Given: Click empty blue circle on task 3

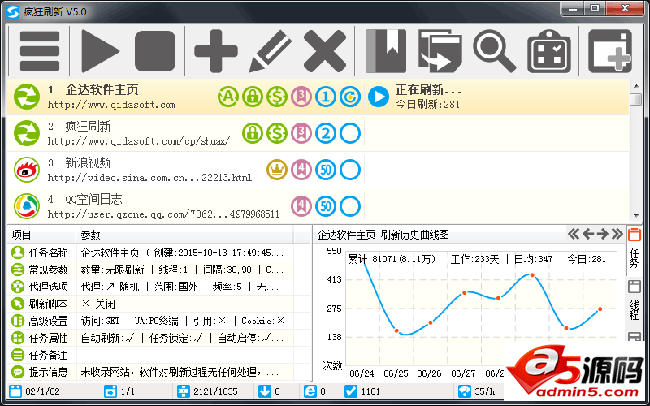Looking at the screenshot, I should coord(350,170).
